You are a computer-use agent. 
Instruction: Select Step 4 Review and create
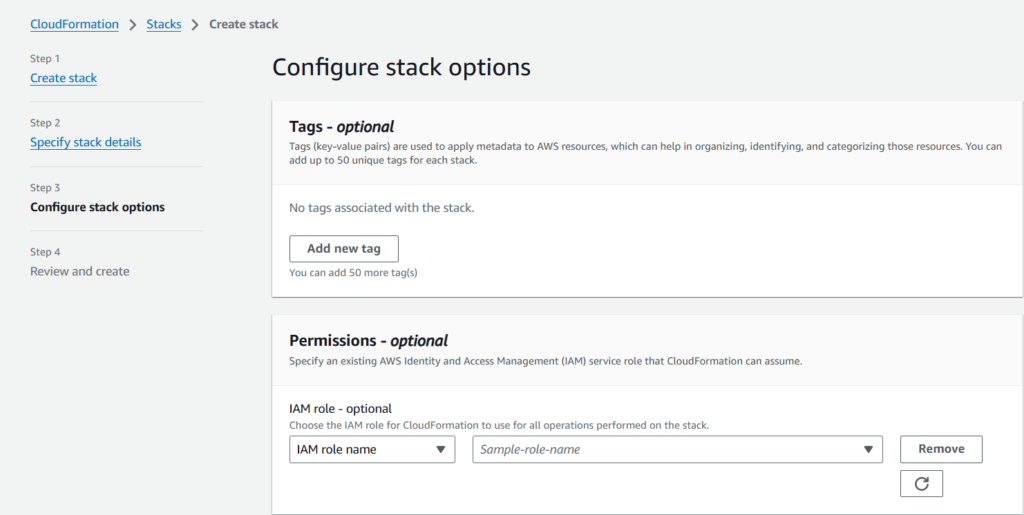pos(79,271)
